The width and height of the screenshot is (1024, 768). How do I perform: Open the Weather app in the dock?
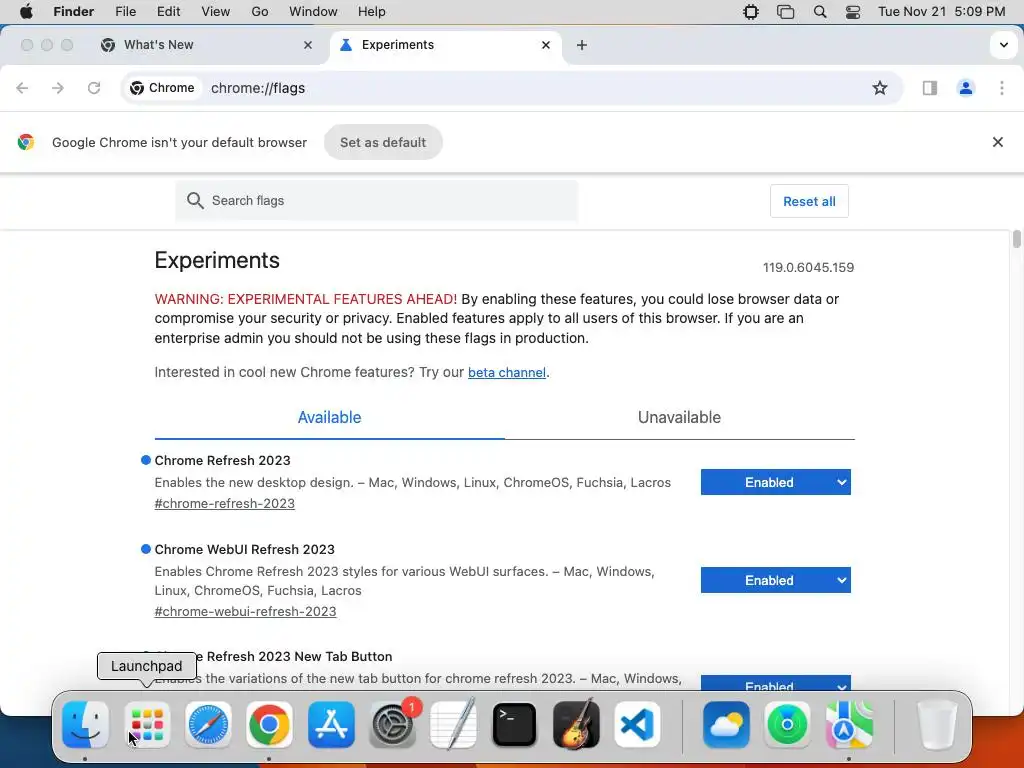click(726, 724)
